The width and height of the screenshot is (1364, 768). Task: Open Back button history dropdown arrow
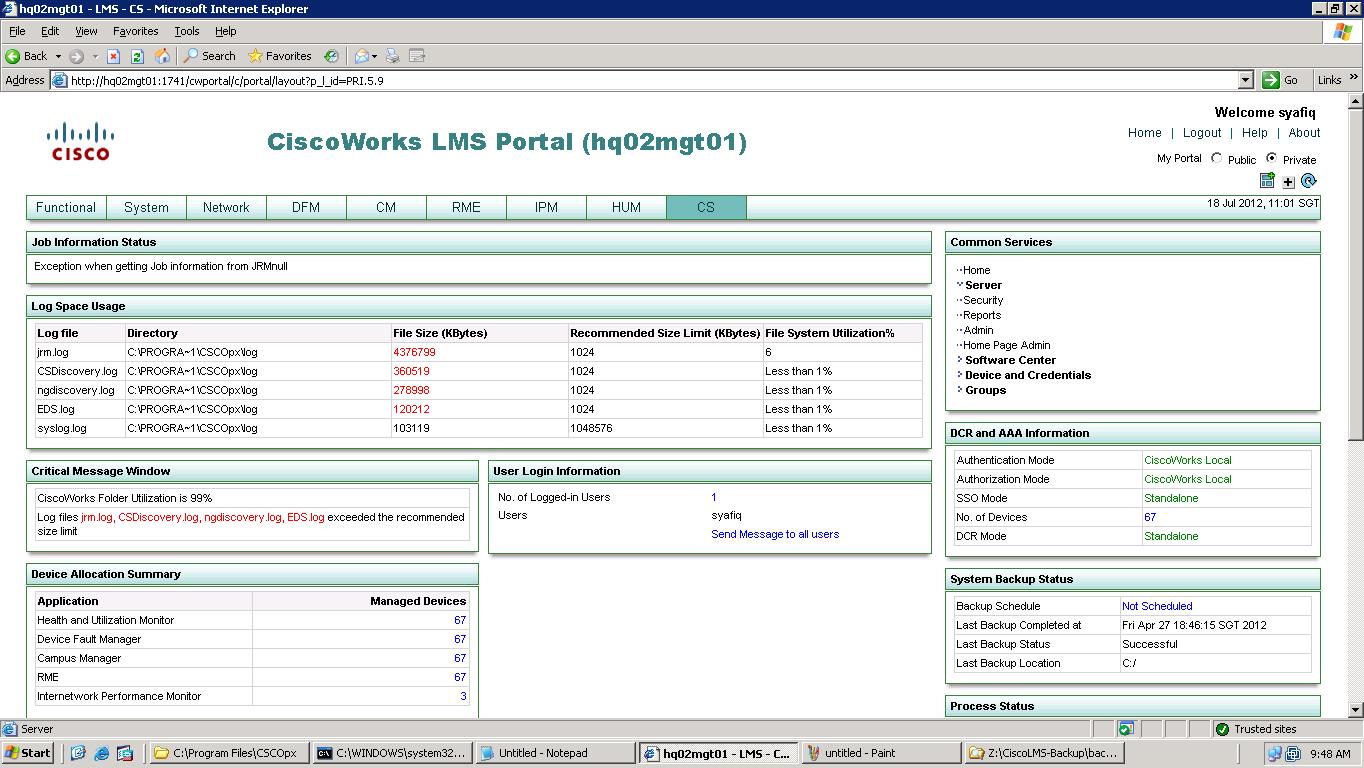[x=58, y=56]
